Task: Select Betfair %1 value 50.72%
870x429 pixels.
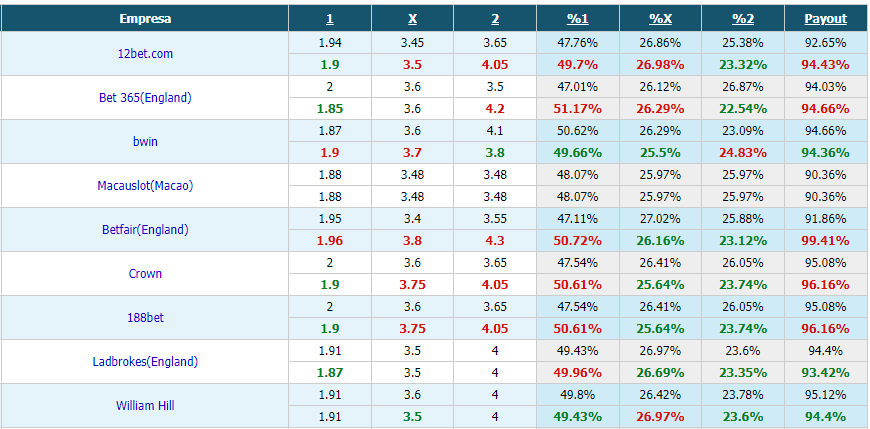Action: coord(577,241)
